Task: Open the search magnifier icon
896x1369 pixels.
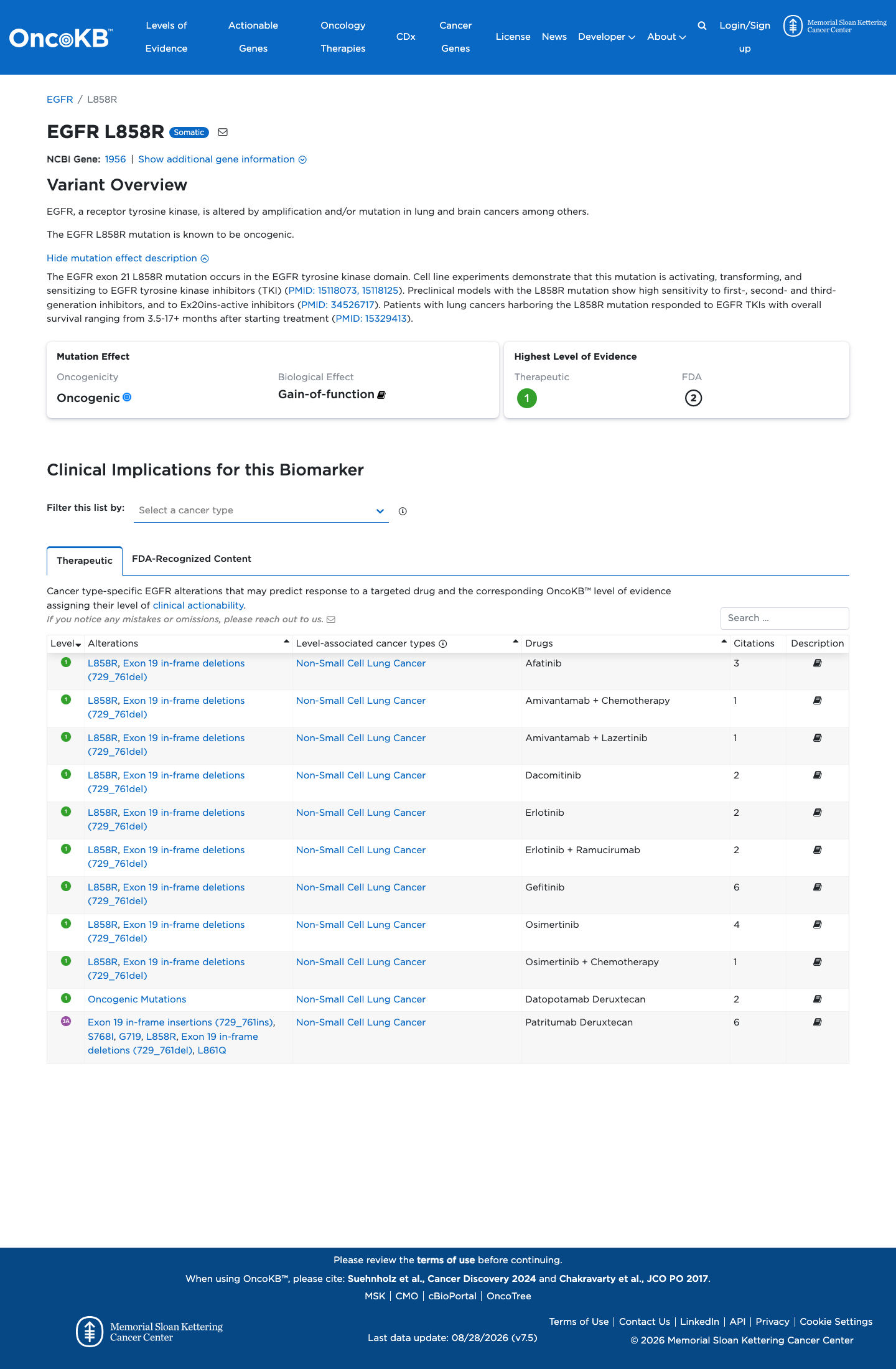Action: 702,26
